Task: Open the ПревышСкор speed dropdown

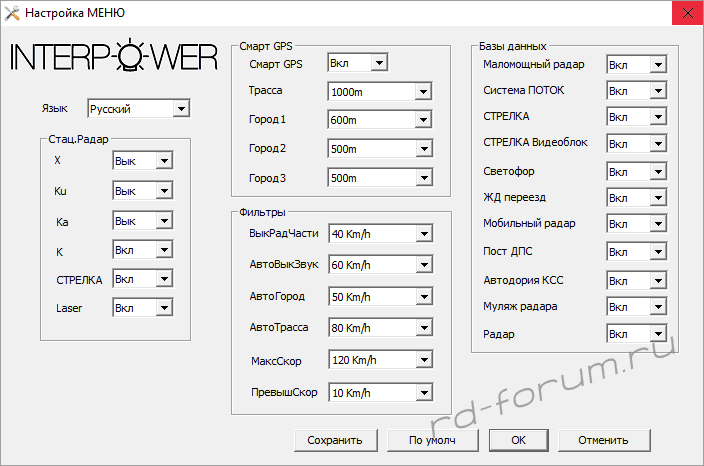Action: 381,393
